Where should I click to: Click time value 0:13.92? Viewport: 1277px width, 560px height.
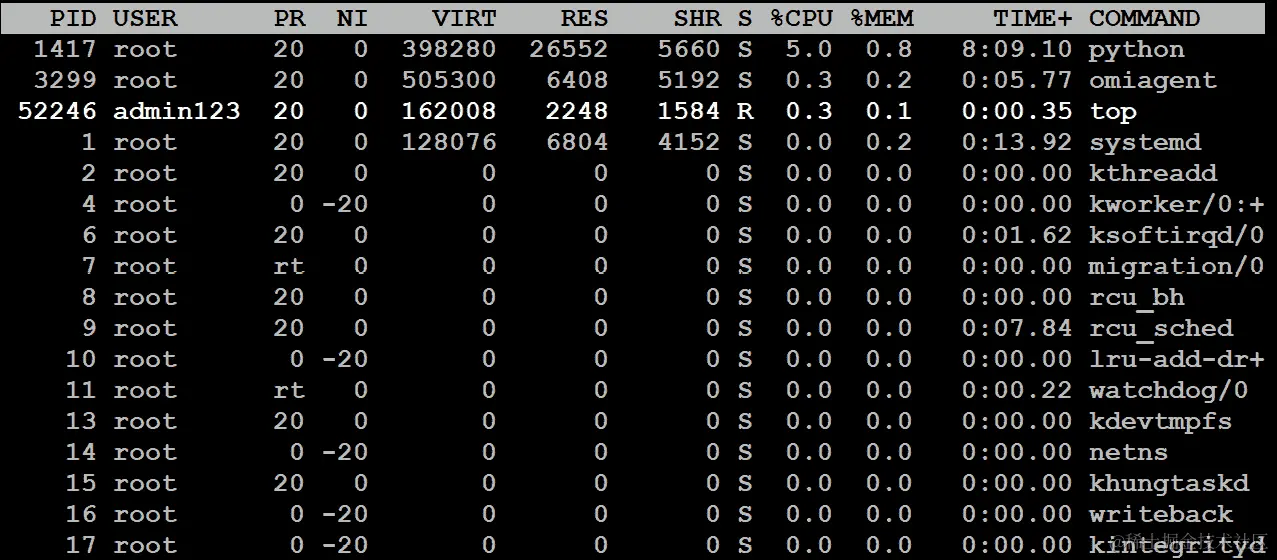[1017, 143]
